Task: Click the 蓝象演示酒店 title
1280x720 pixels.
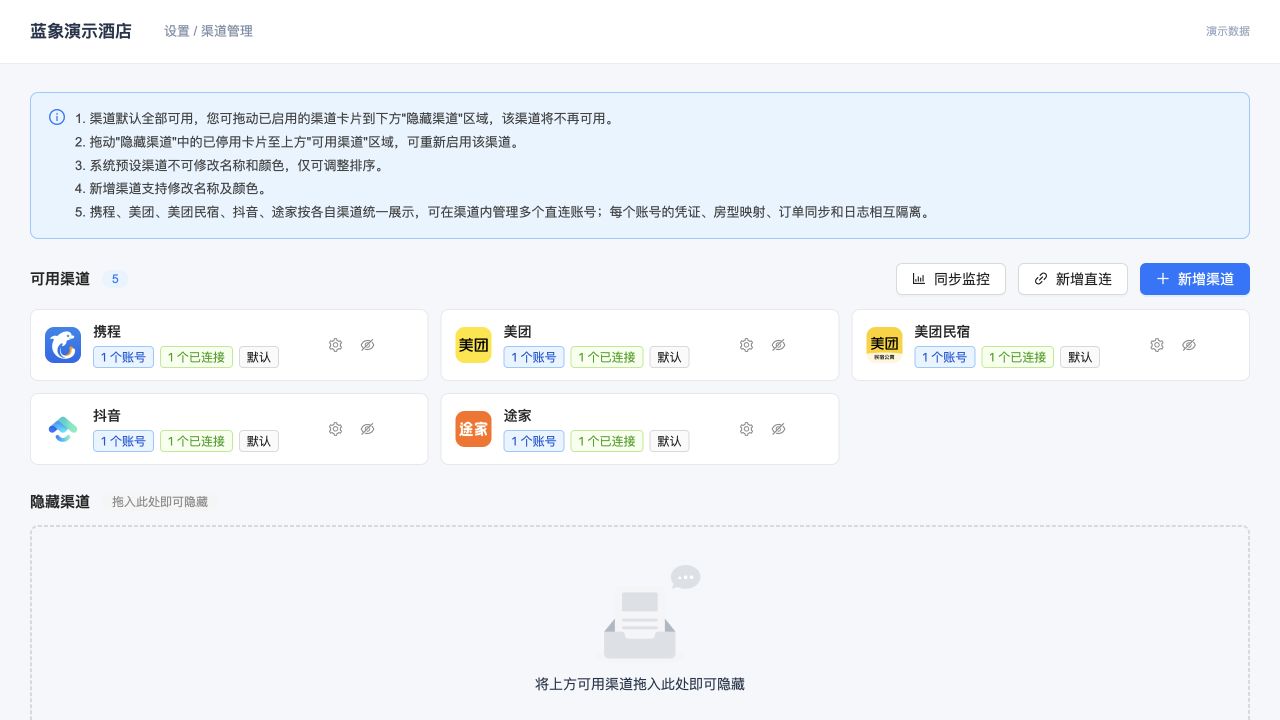Action: tap(81, 31)
